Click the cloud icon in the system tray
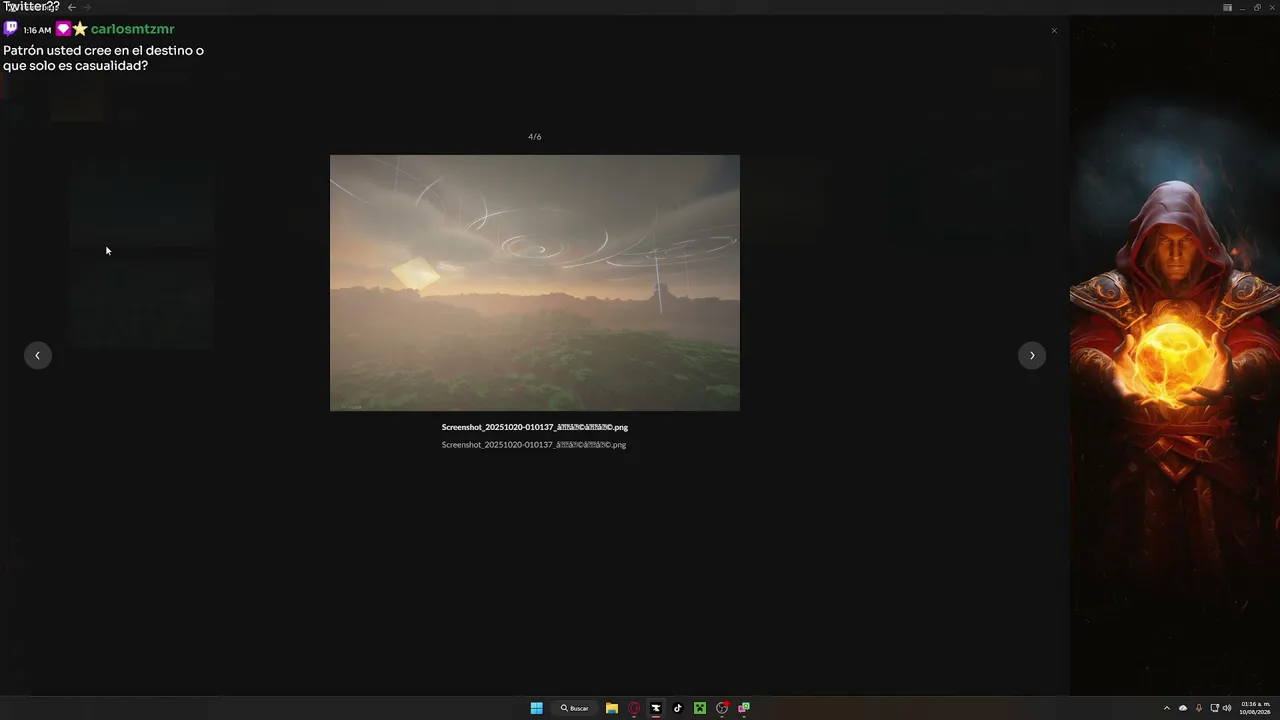Viewport: 1280px width, 720px height. coord(1183,708)
